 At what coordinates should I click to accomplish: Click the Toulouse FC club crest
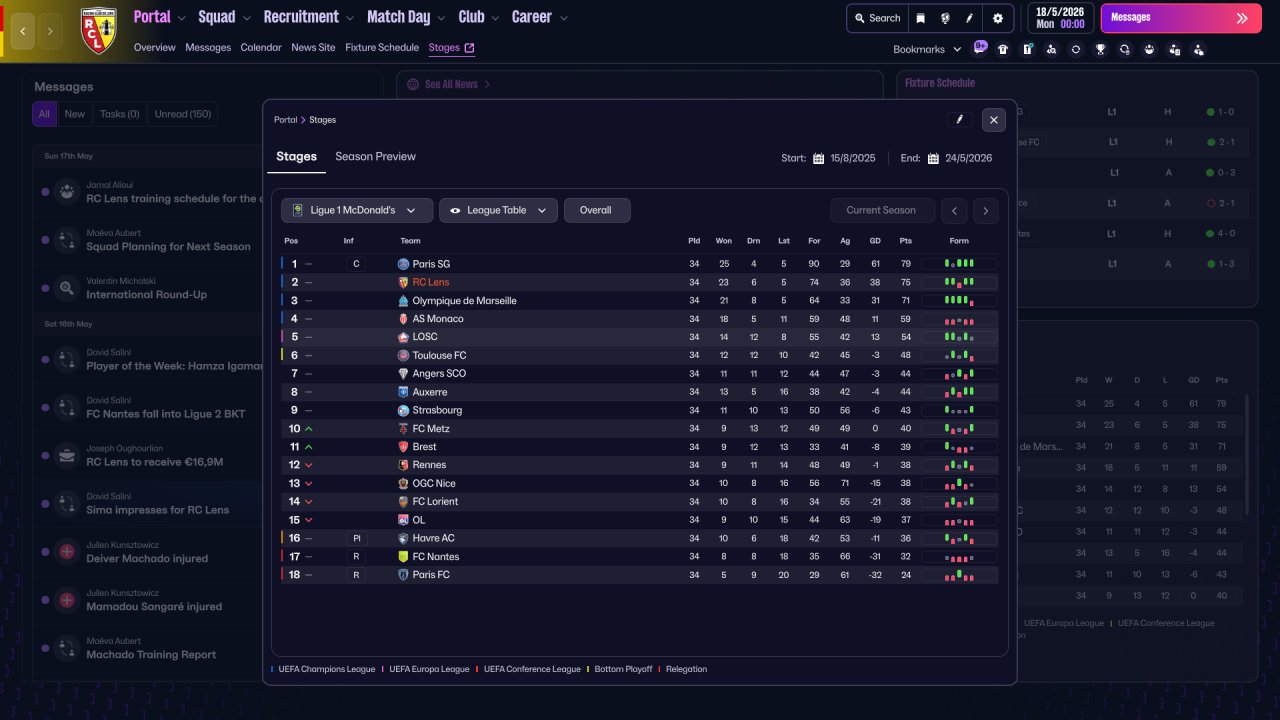pyautogui.click(x=403, y=355)
